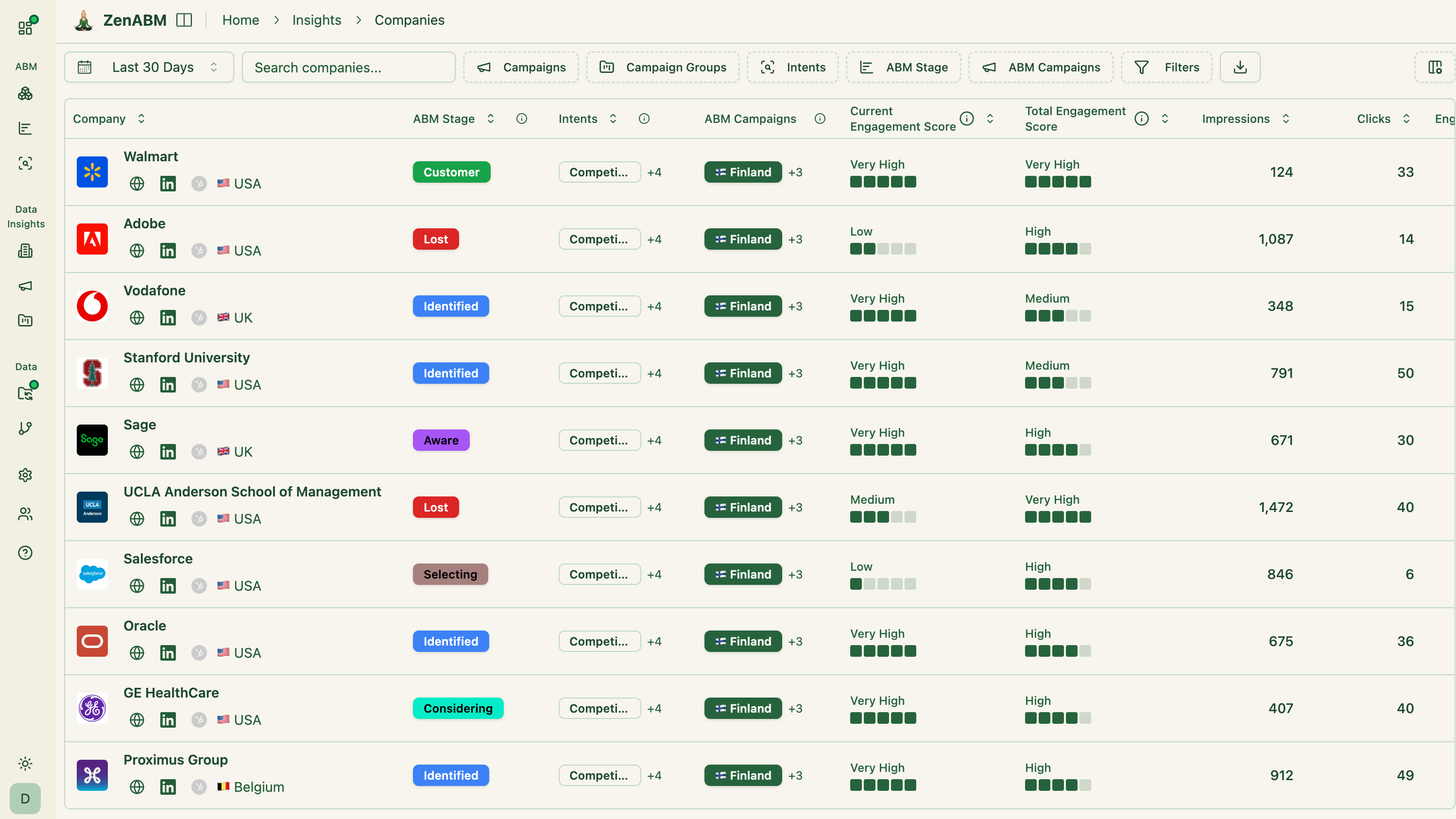Image resolution: width=1456 pixels, height=819 pixels.
Task: Go to Home breadcrumb
Action: pos(241,20)
